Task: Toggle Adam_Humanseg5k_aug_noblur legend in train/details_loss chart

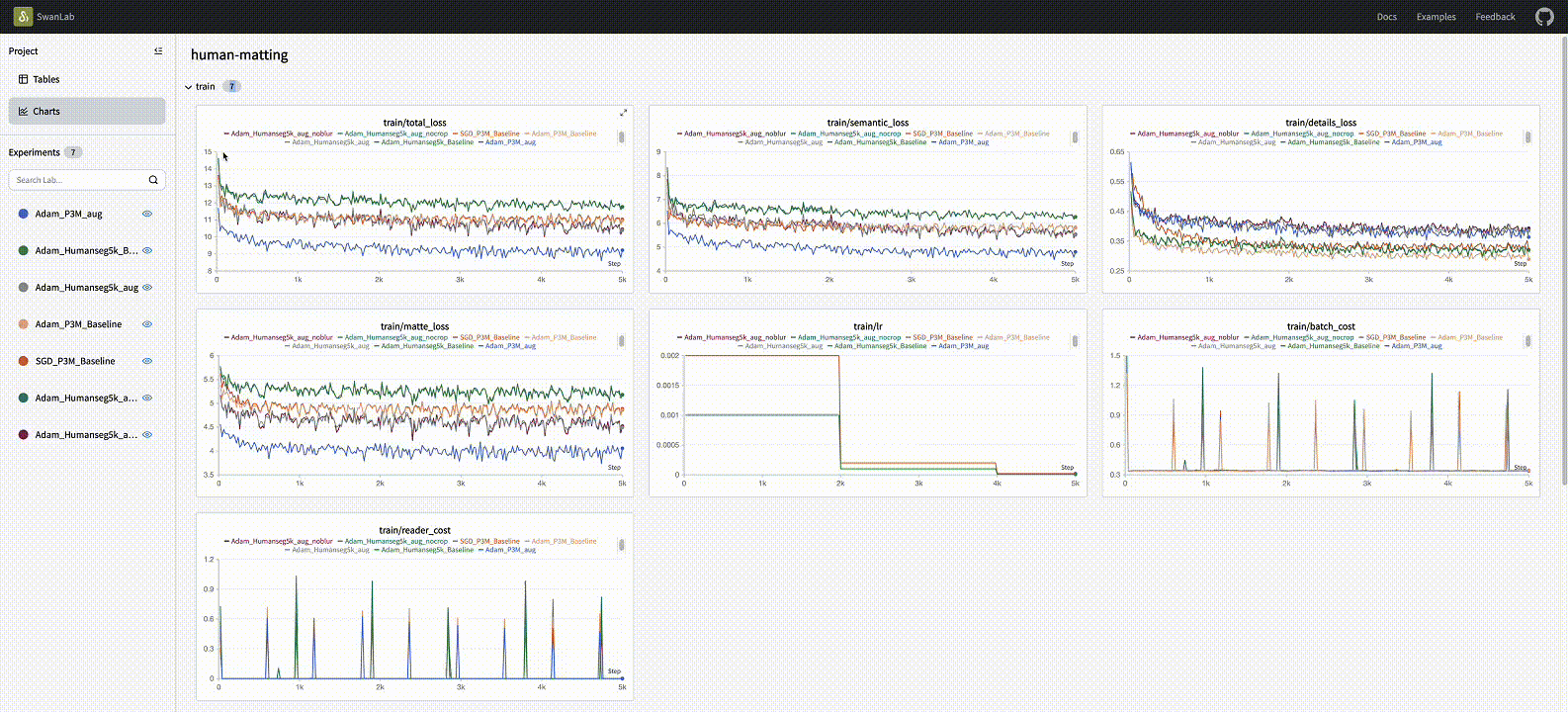Action: point(1184,133)
